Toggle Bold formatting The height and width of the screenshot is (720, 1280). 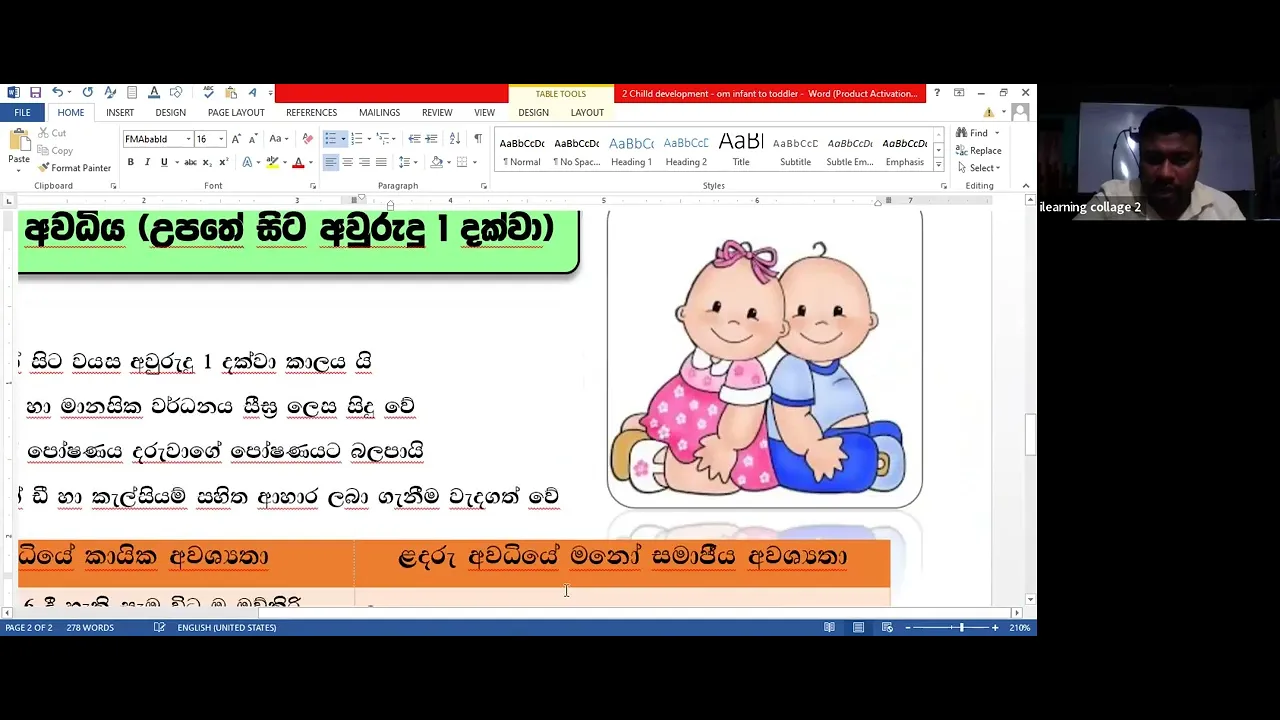click(x=130, y=162)
